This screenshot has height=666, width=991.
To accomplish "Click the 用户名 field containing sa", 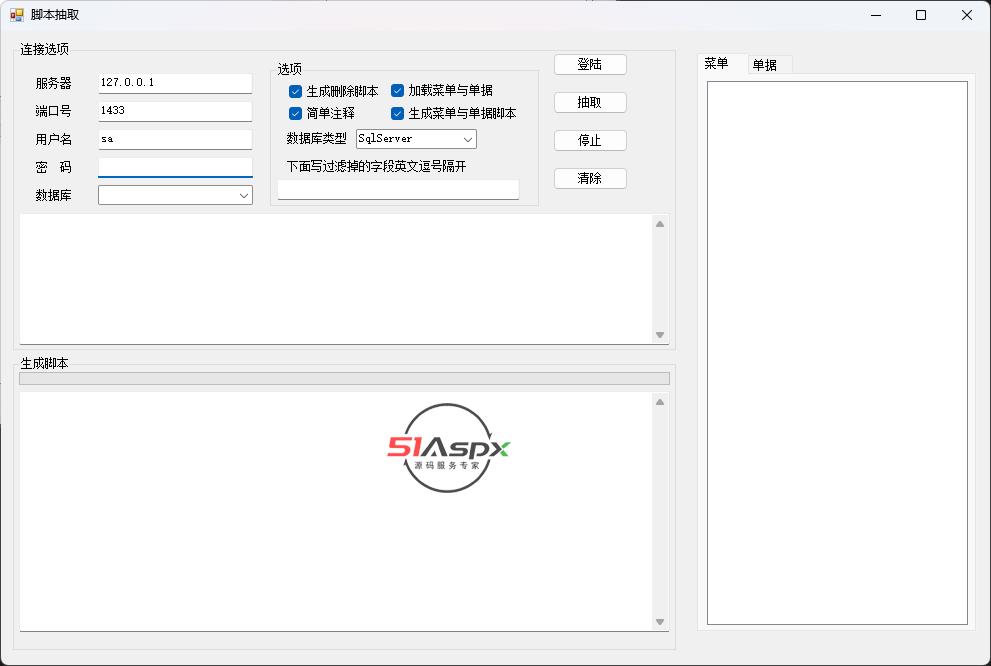I will click(x=175, y=139).
